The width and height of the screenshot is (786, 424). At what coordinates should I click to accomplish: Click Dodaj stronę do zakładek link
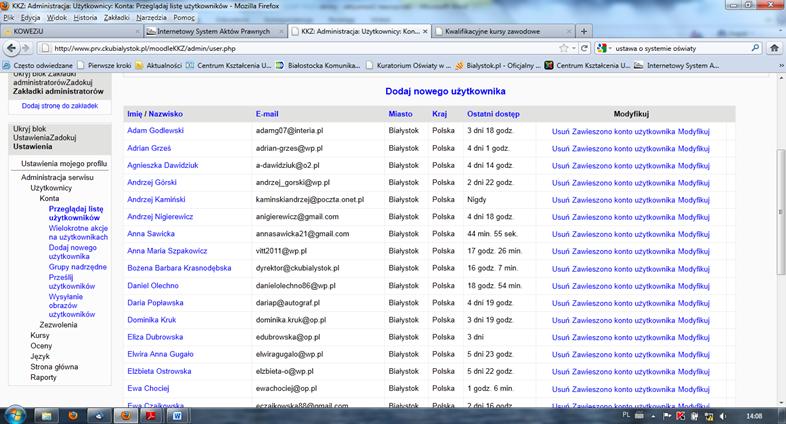coord(60,106)
